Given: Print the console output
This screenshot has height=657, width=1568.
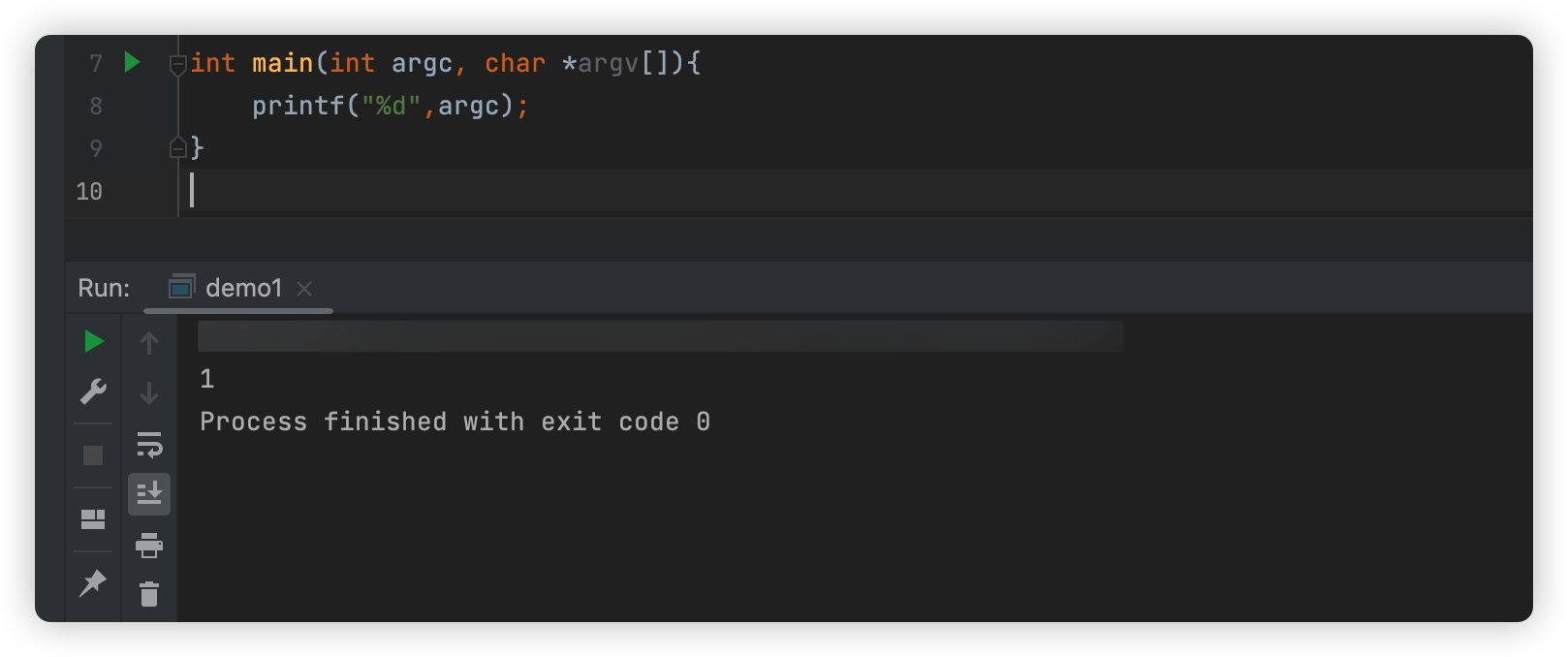Looking at the screenshot, I should click(149, 546).
